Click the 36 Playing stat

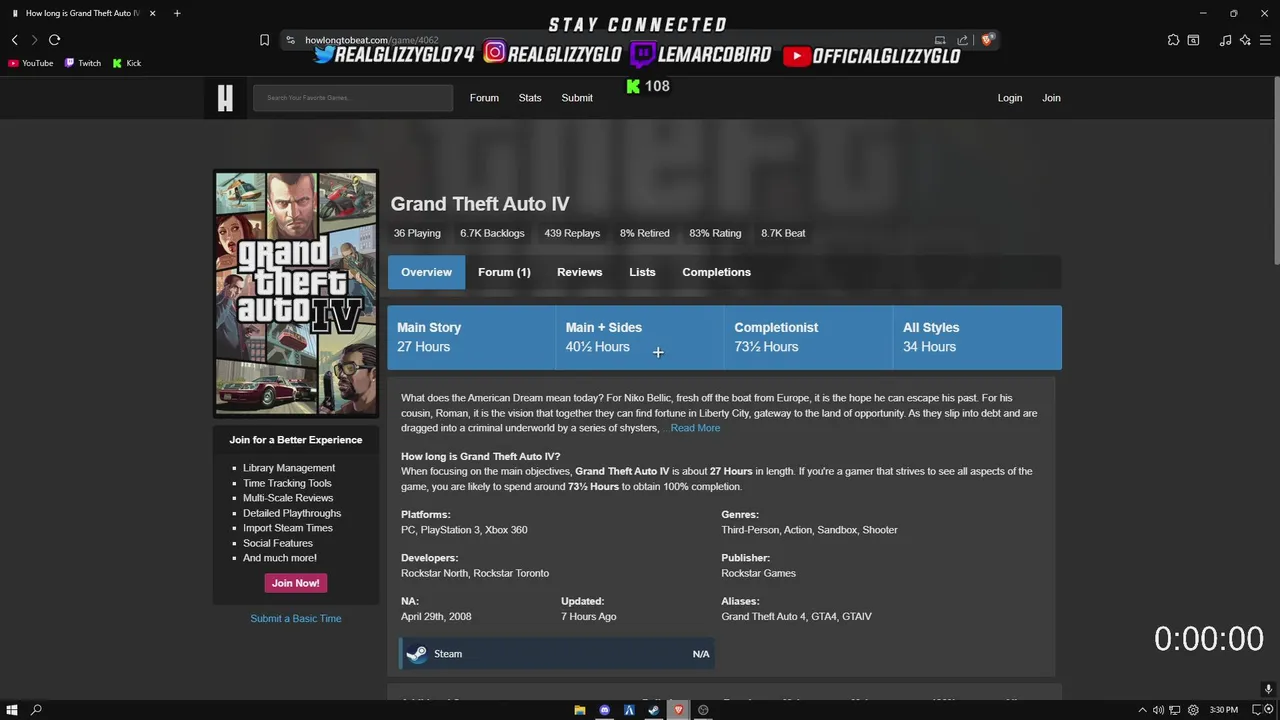pyautogui.click(x=417, y=233)
